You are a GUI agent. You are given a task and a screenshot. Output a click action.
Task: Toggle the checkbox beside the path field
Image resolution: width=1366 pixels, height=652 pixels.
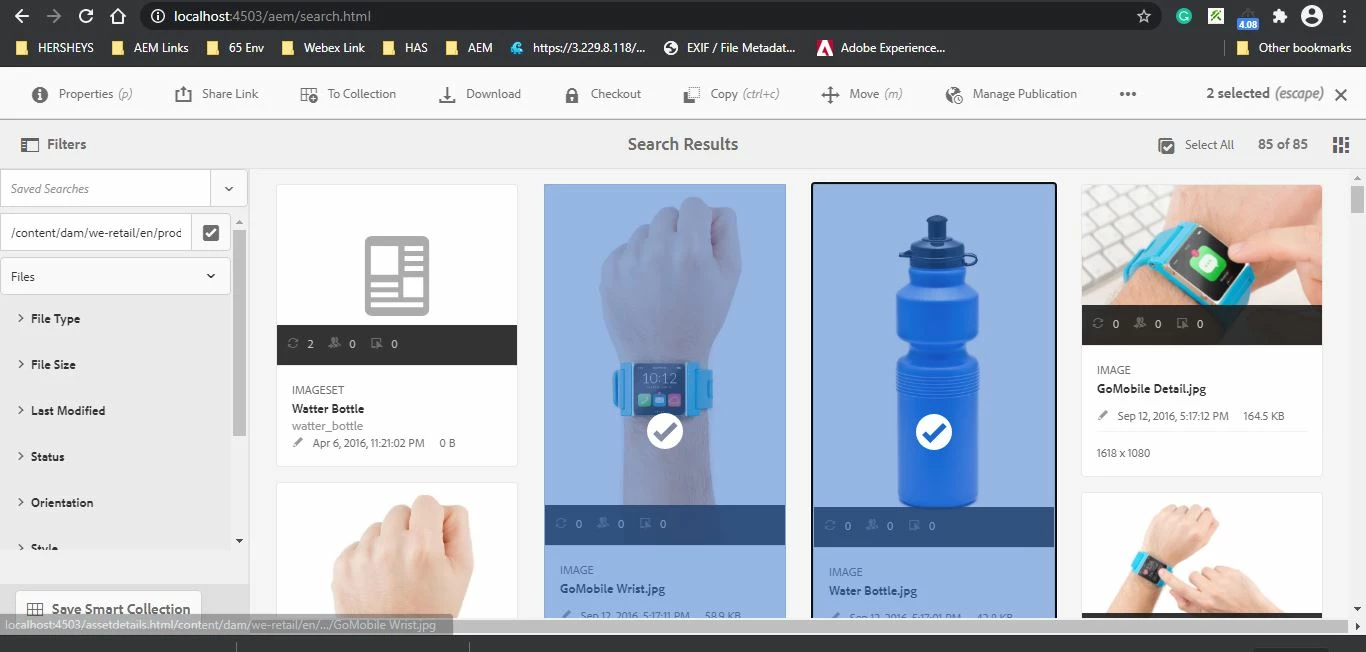[211, 232]
